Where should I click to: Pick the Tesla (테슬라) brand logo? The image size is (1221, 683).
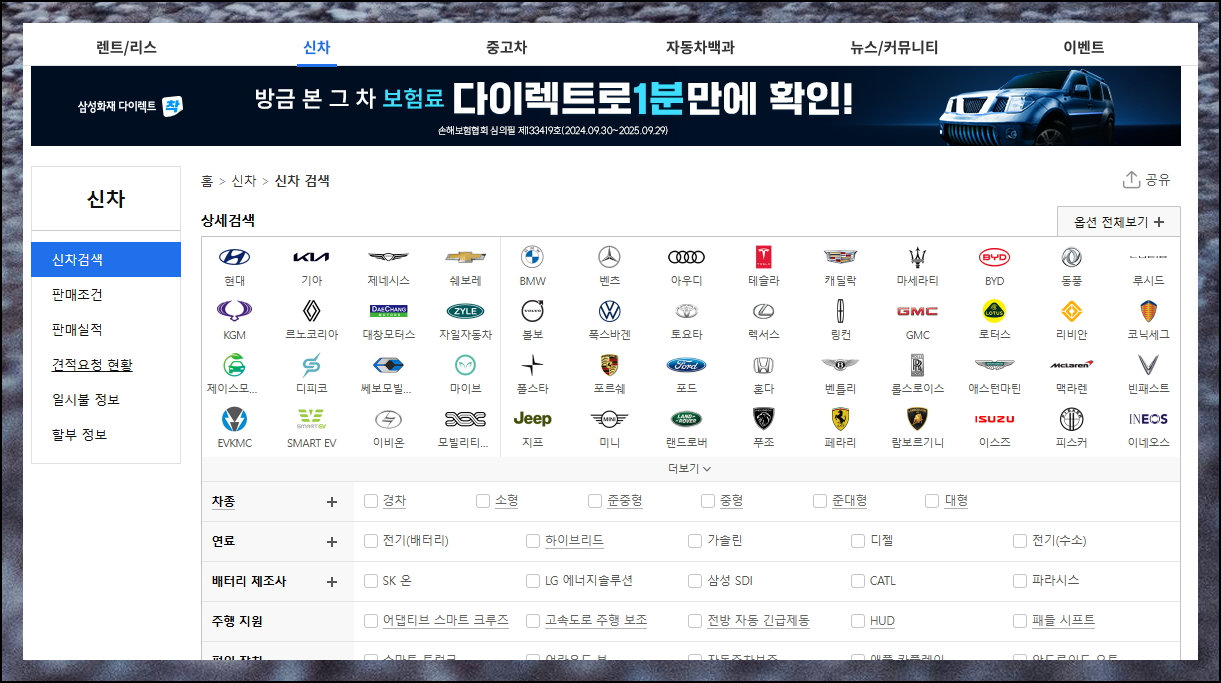pos(764,257)
